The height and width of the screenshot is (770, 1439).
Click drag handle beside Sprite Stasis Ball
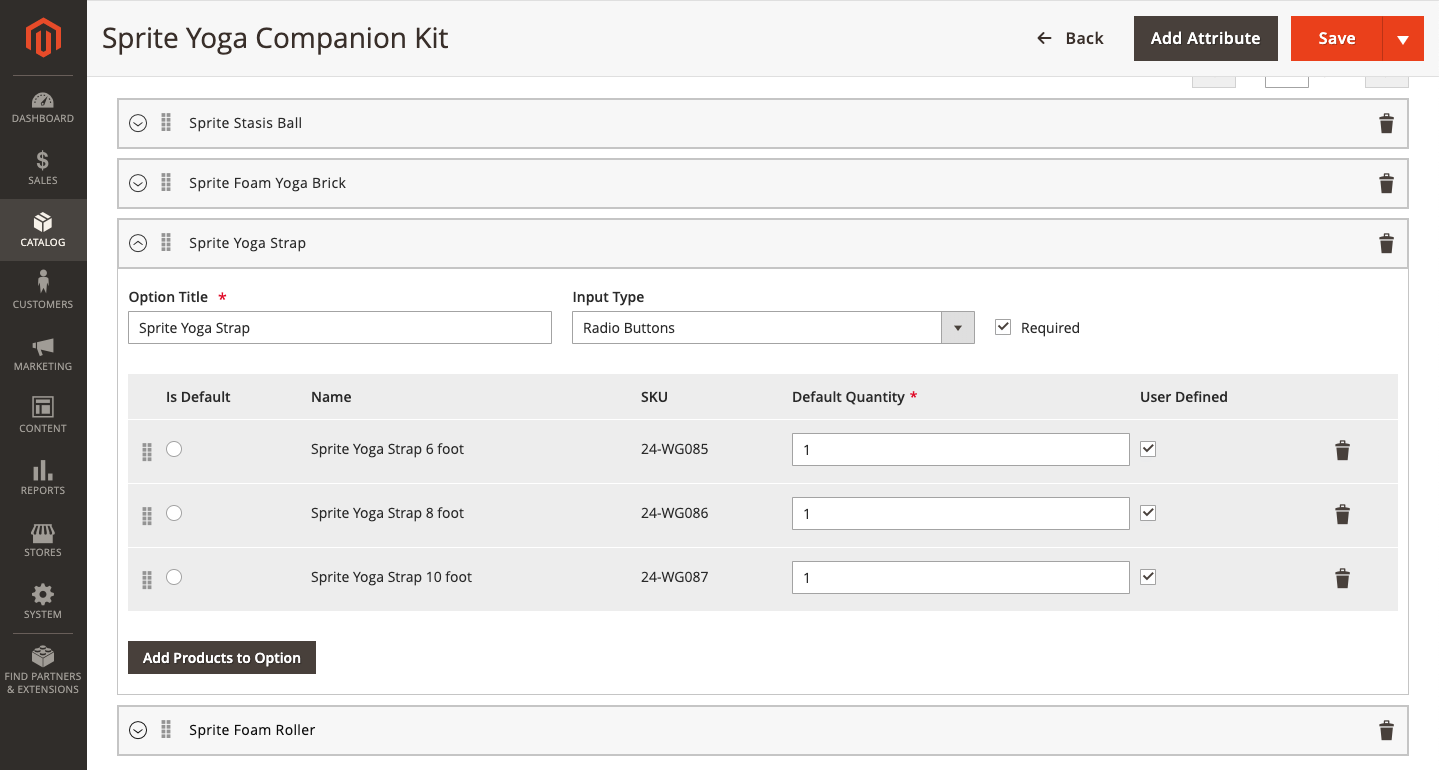166,123
